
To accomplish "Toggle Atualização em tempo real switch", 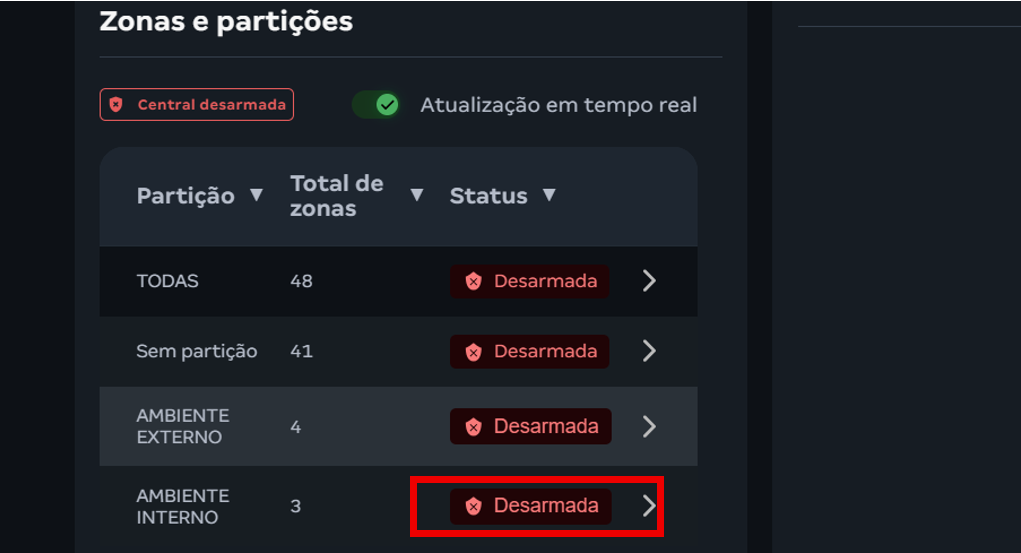I will click(x=376, y=105).
